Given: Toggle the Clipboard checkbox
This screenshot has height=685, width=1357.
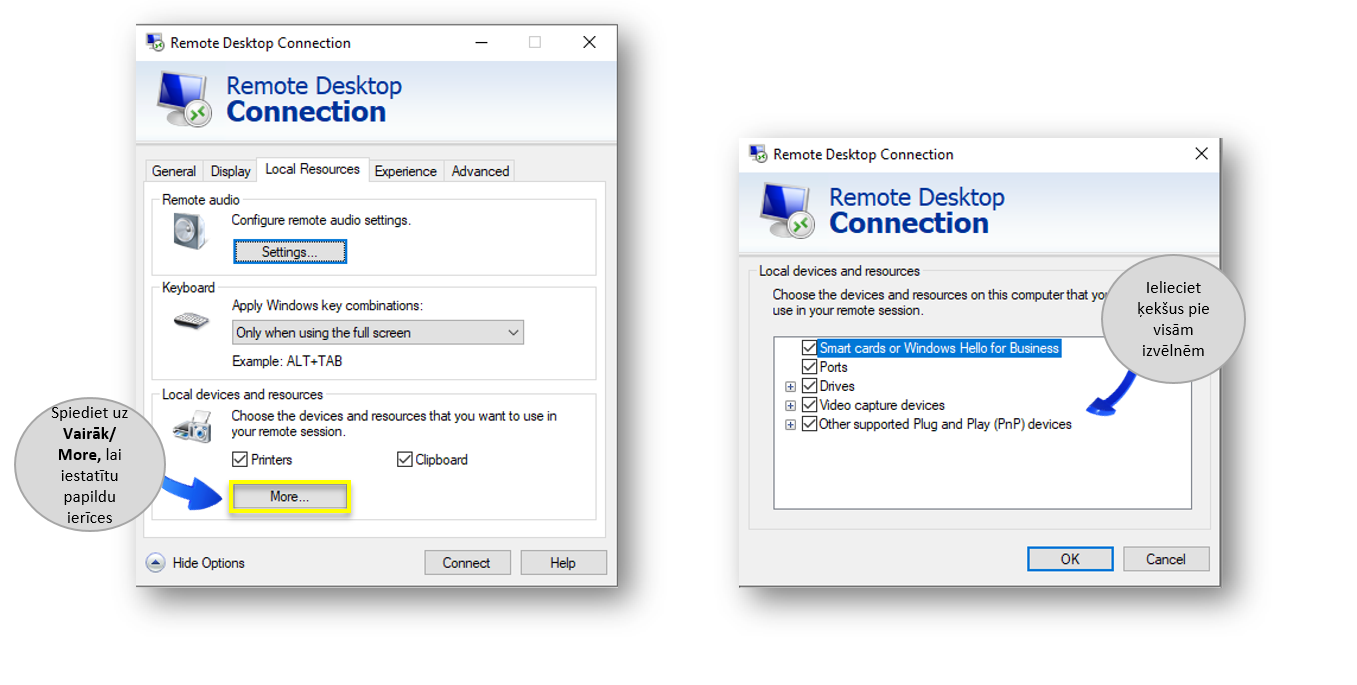Looking at the screenshot, I should click(405, 460).
